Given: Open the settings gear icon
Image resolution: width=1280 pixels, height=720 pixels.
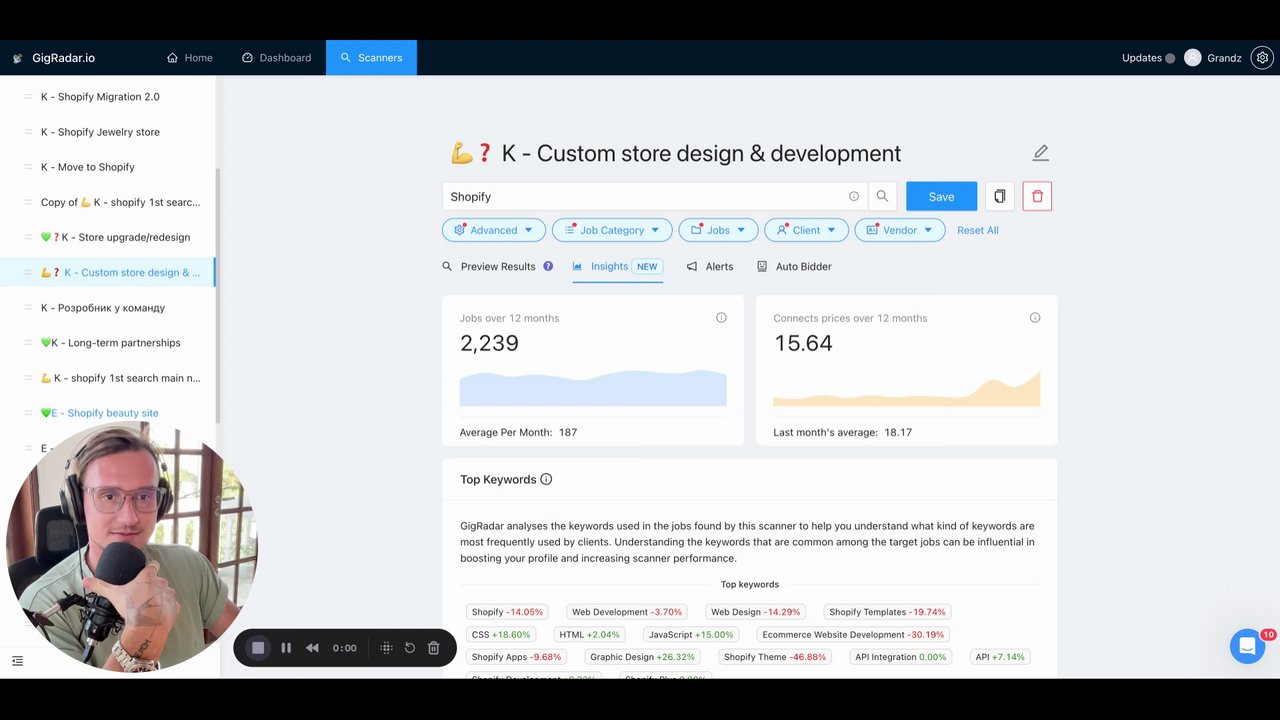Looking at the screenshot, I should 1263,58.
